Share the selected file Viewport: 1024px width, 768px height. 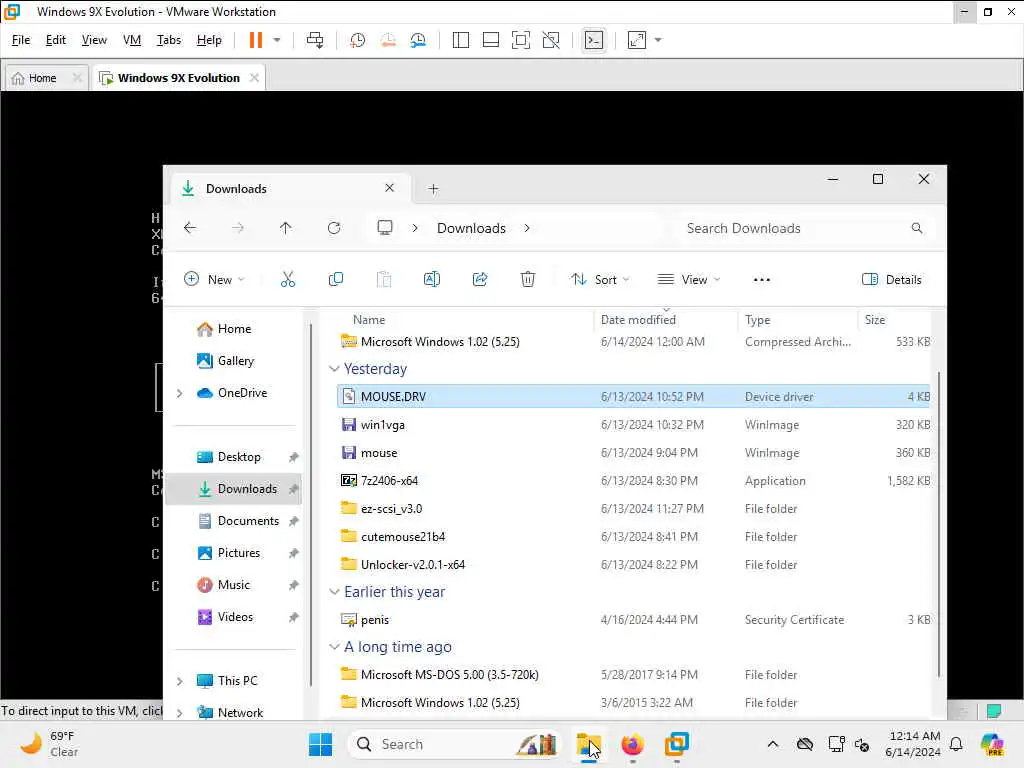point(480,280)
